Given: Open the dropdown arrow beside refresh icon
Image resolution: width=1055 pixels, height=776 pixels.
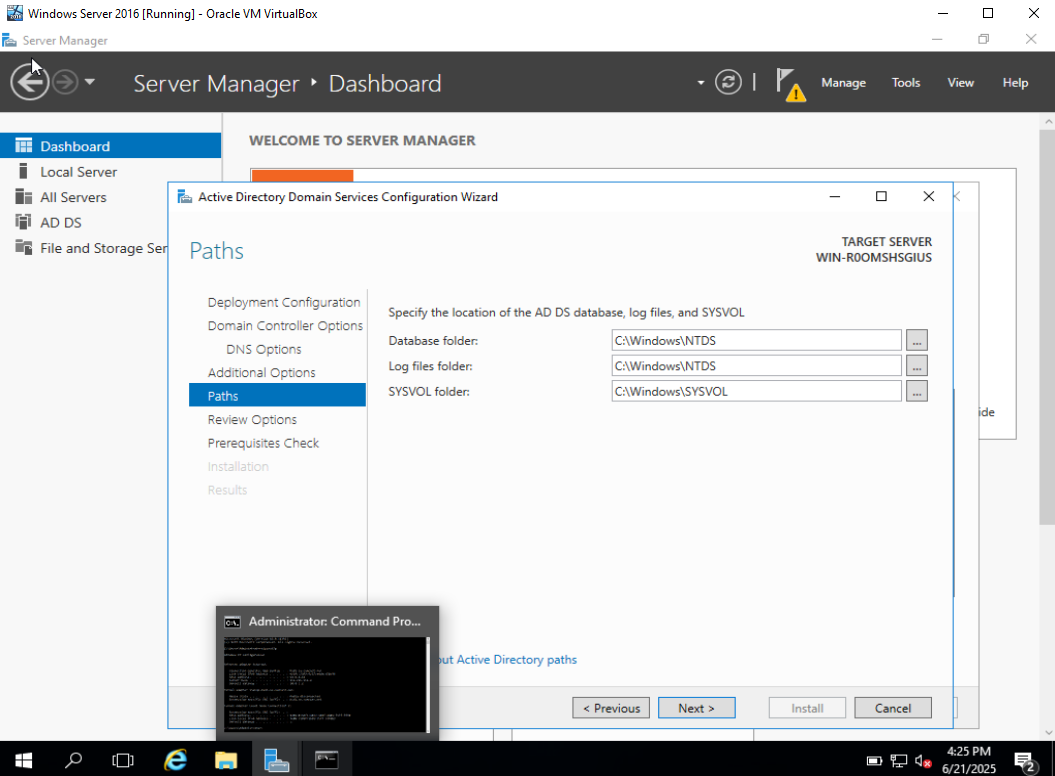Looking at the screenshot, I should [700, 83].
